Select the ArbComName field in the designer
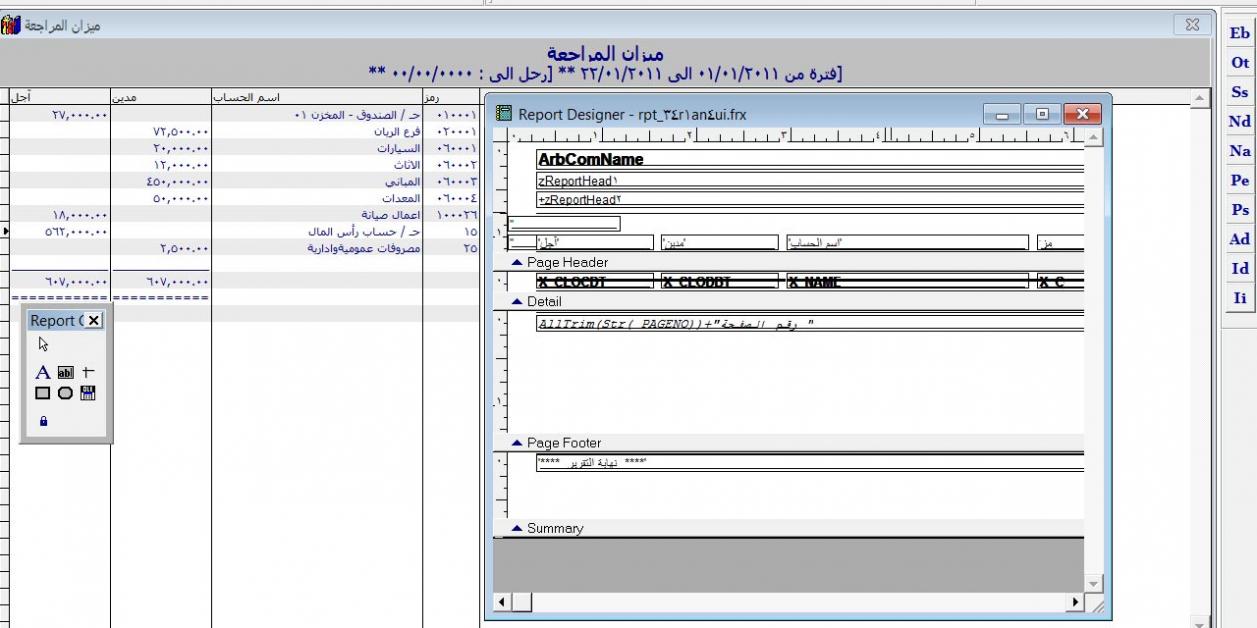Viewport: 1257px width, 628px height. click(x=811, y=159)
